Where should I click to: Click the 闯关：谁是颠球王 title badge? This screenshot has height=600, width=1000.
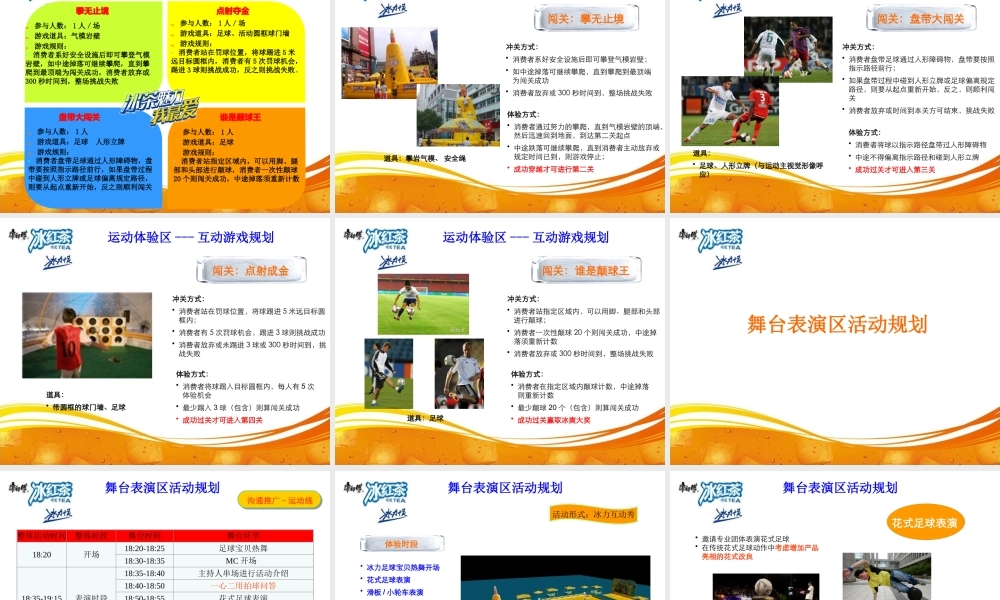pyautogui.click(x=585, y=270)
